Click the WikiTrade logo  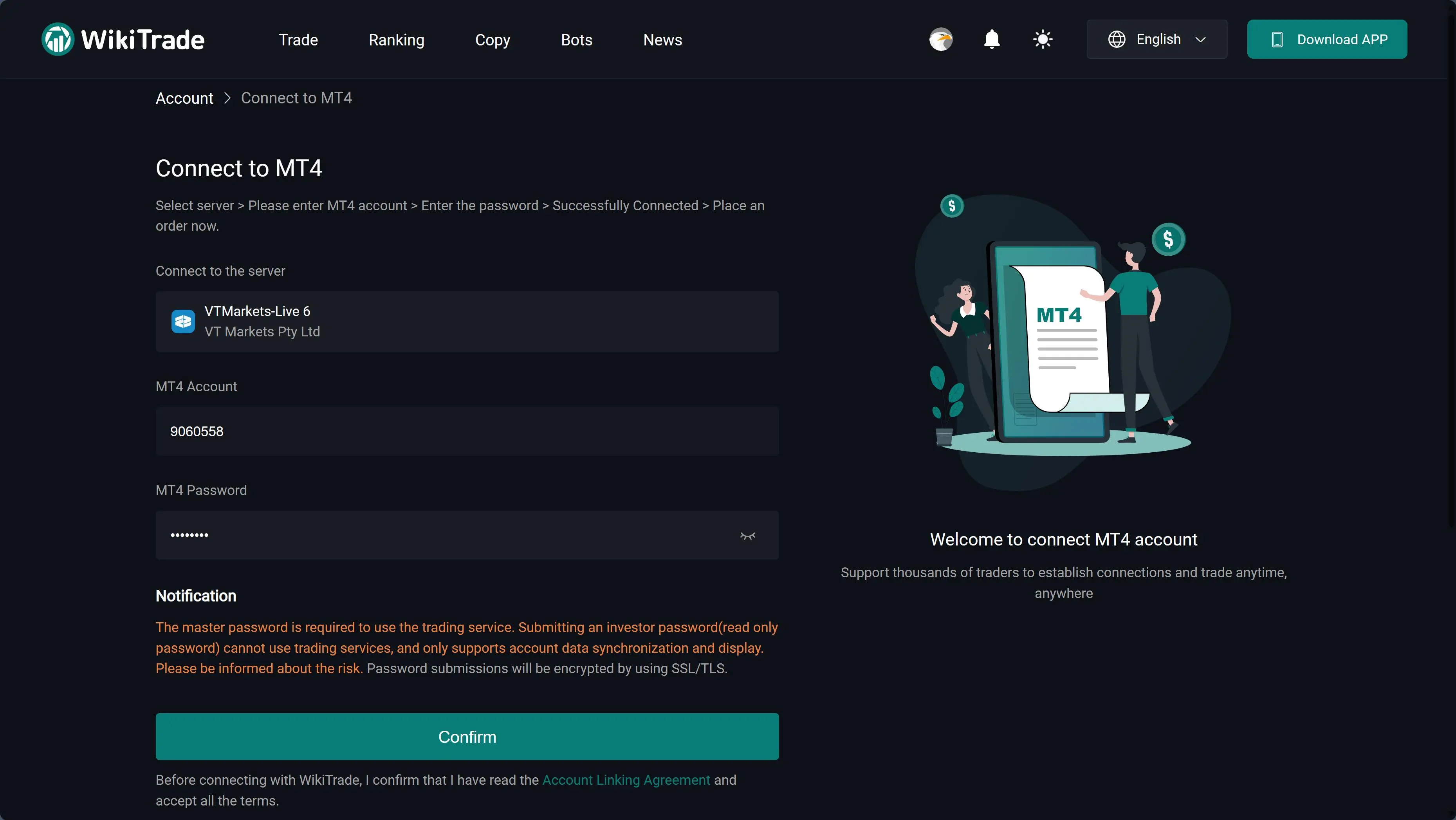click(x=123, y=39)
